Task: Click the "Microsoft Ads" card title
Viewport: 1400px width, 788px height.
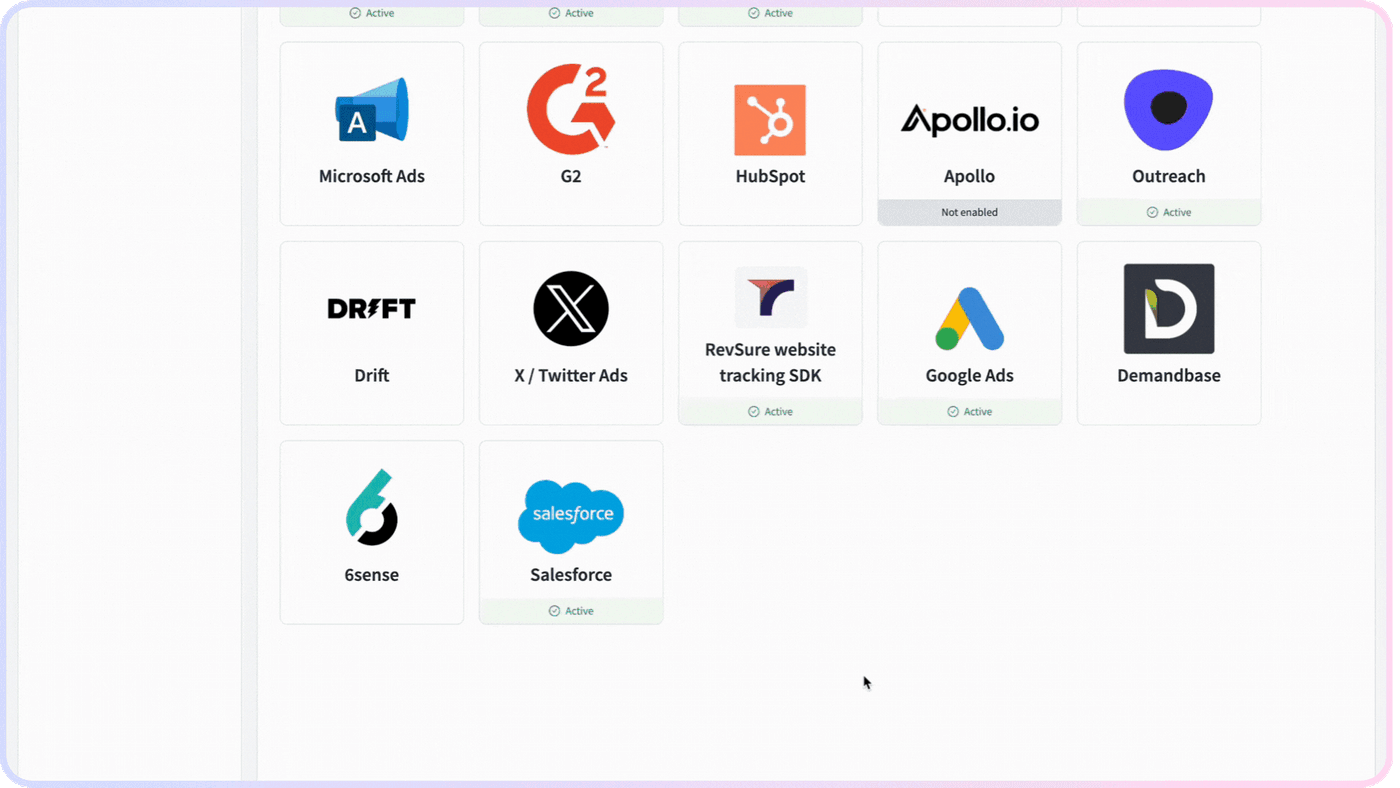Action: [372, 176]
